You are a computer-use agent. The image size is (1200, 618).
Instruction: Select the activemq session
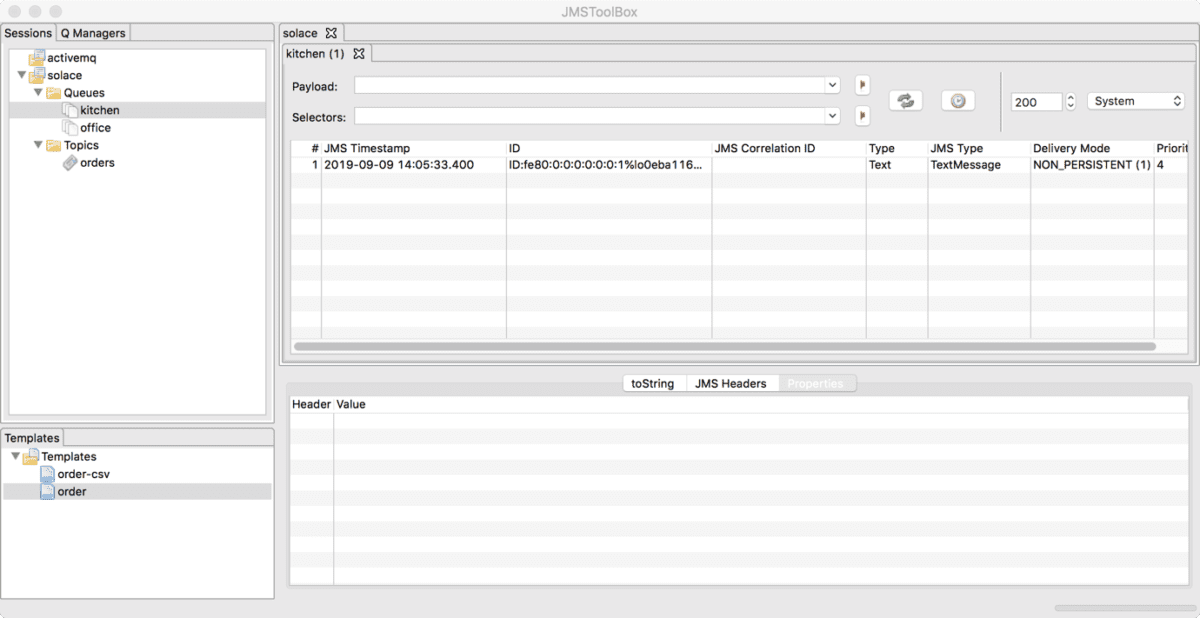[72, 57]
